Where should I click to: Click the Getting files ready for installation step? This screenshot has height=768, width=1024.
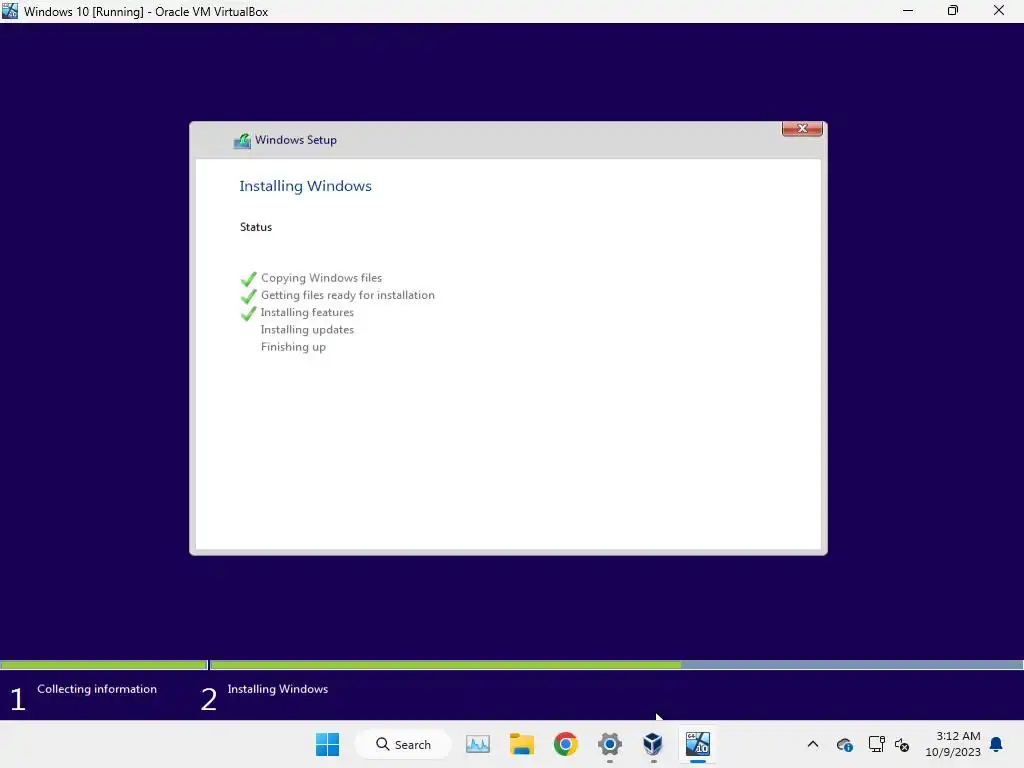(347, 295)
